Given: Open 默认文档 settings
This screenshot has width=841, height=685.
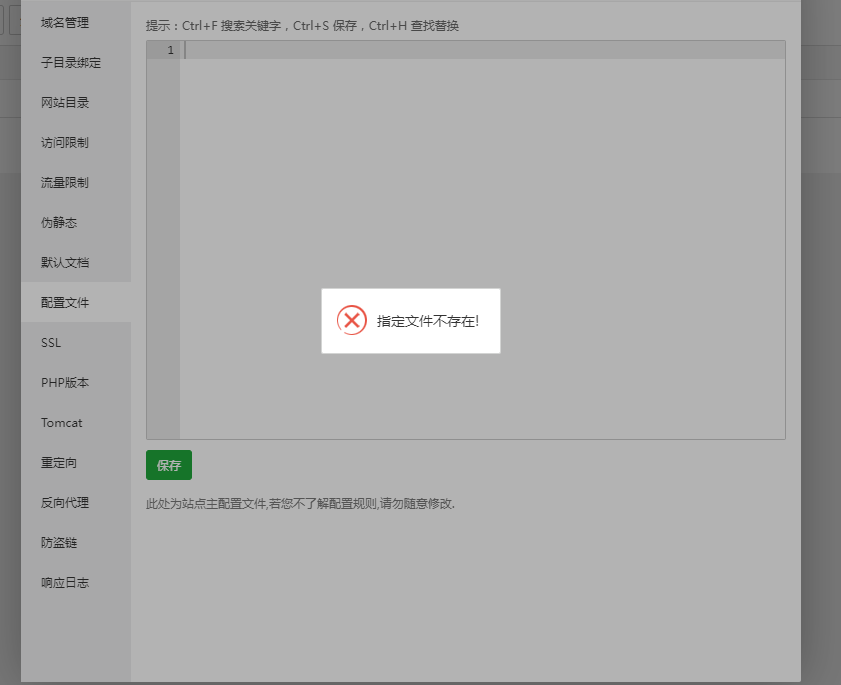Looking at the screenshot, I should click(63, 262).
